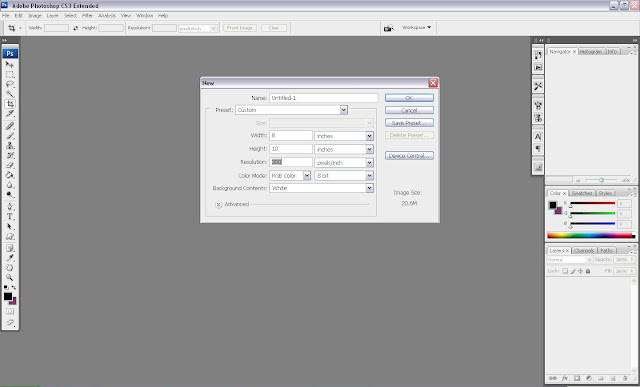640x387 pixels.
Task: Open Background Contents dropdown showing White
Action: (321, 188)
